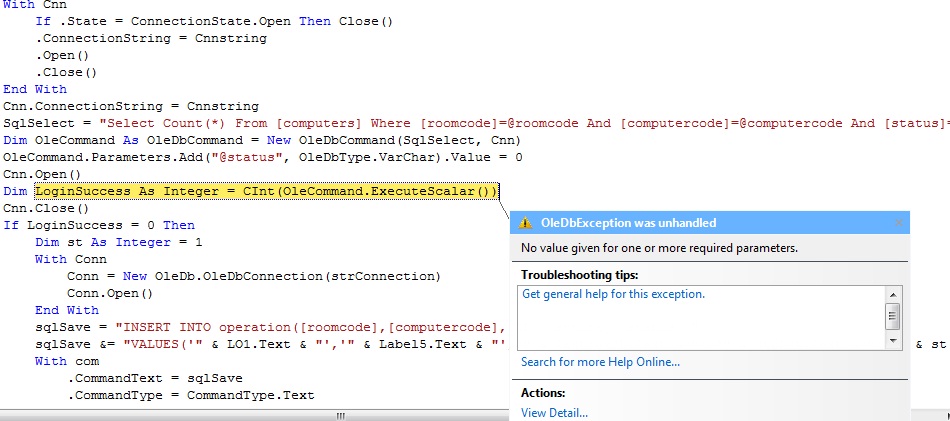Click the '.ConnectionString = Cnnstring' line
The height and width of the screenshot is (421, 950).
pyautogui.click(x=151, y=38)
